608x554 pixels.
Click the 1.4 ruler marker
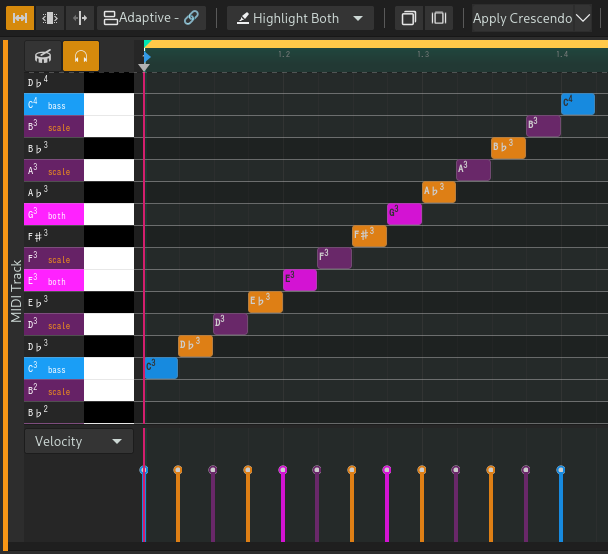pyautogui.click(x=562, y=54)
